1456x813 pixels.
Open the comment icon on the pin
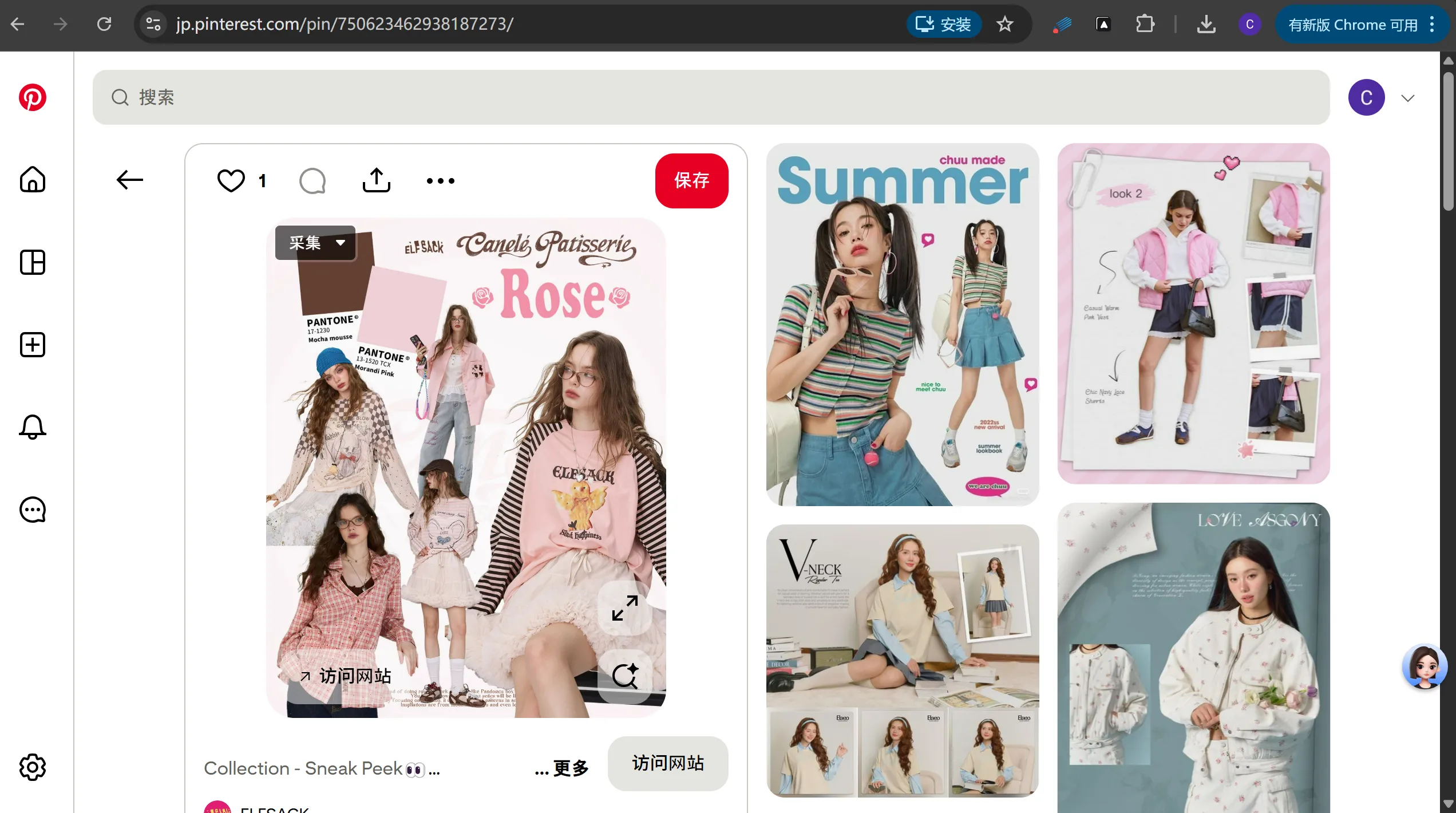pyautogui.click(x=312, y=180)
